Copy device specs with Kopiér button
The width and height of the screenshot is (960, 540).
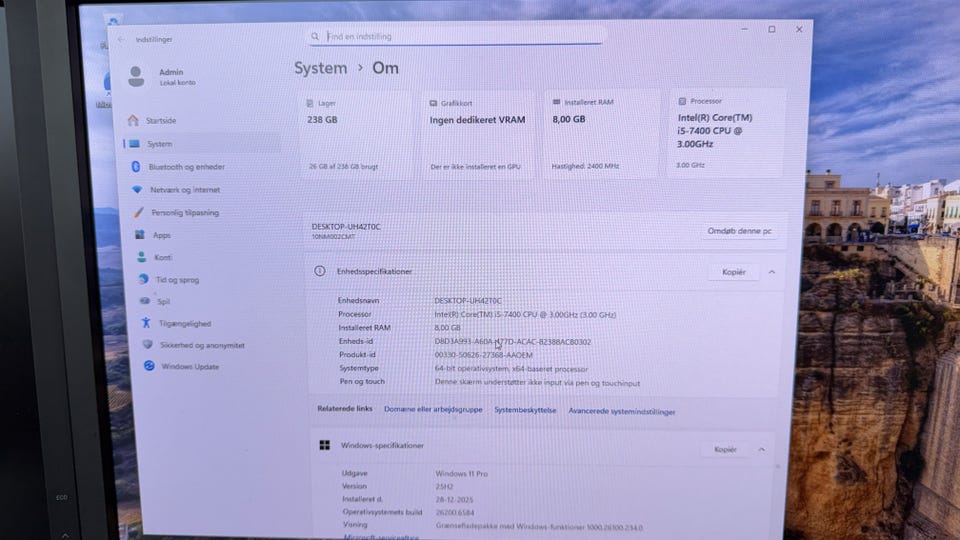tap(733, 272)
